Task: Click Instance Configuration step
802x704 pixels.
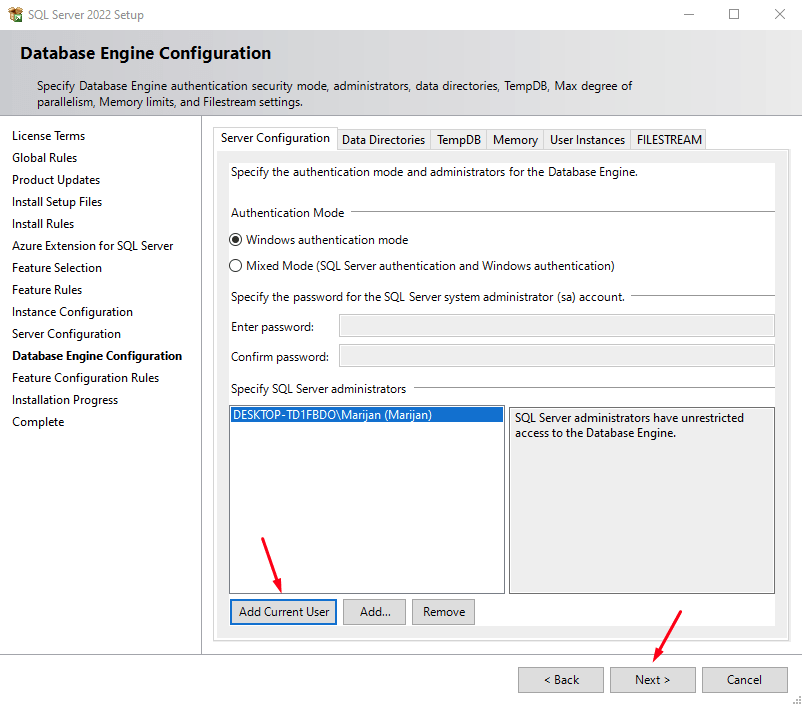Action: pyautogui.click(x=73, y=312)
